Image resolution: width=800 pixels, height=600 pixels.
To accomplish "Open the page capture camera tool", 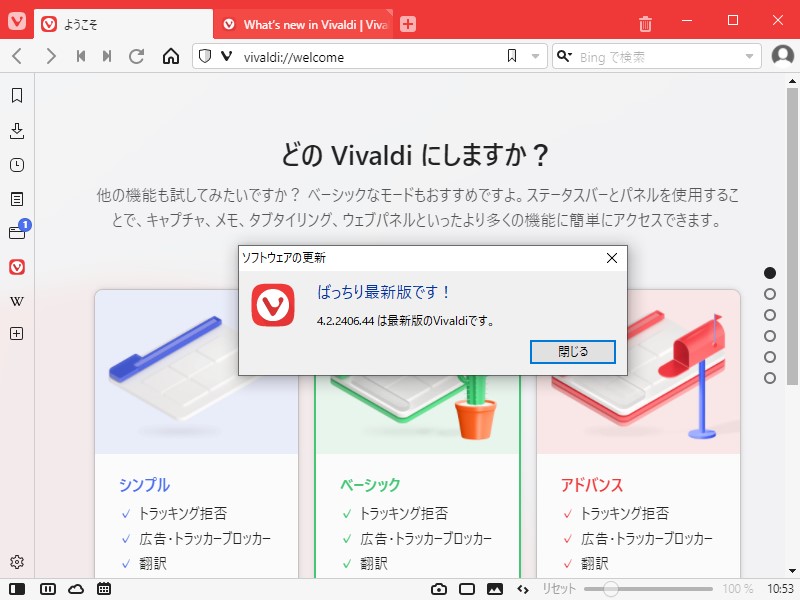I will [437, 589].
